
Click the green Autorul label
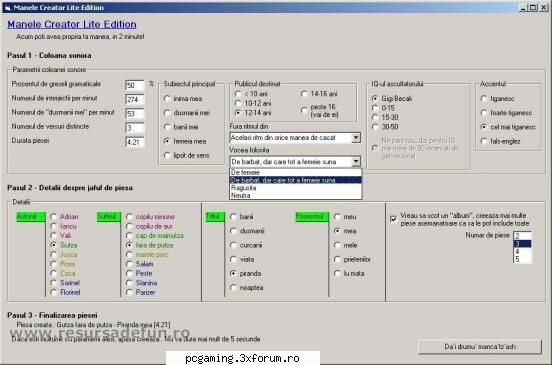[31, 216]
